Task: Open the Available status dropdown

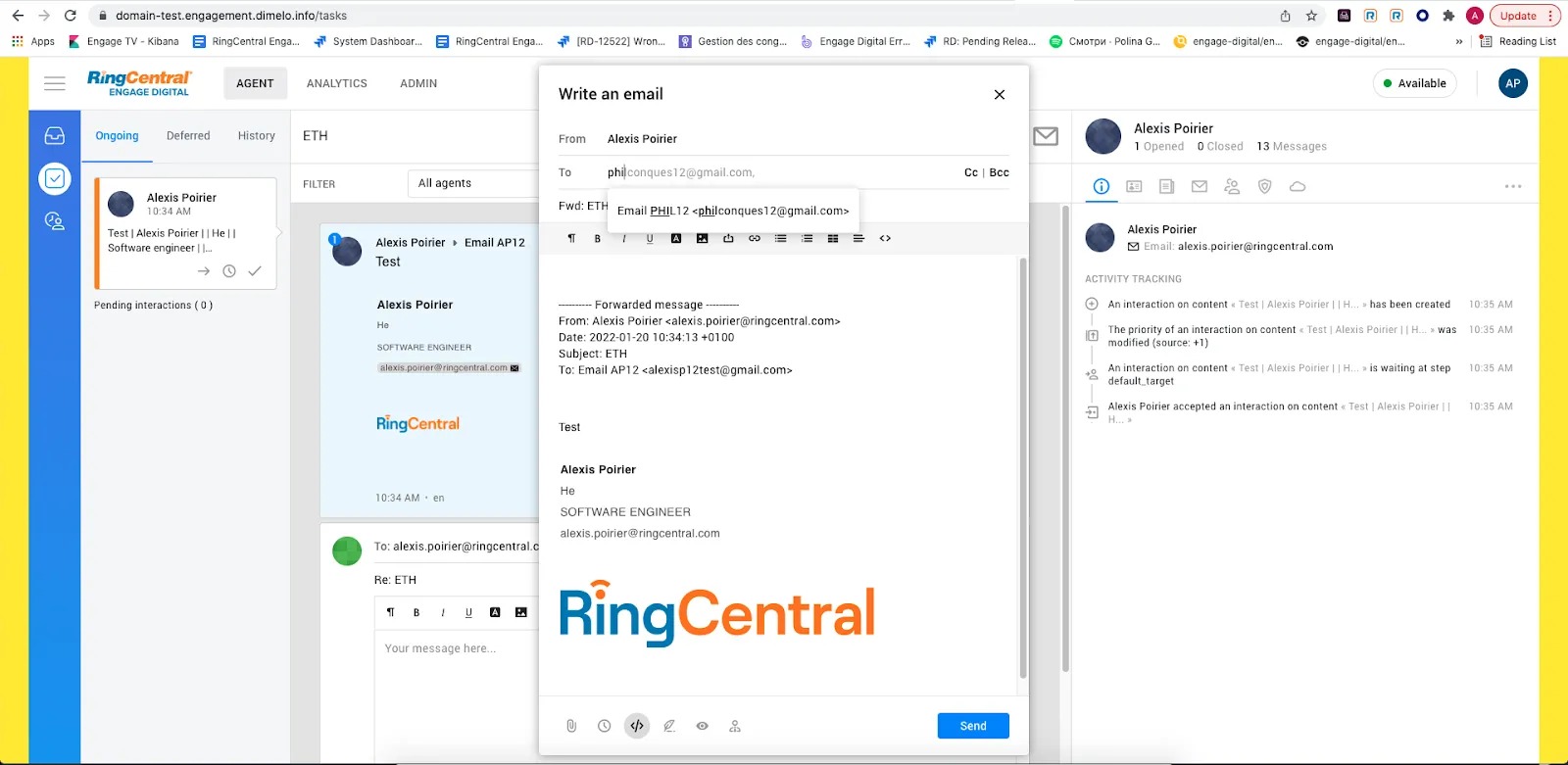Action: coord(1414,83)
